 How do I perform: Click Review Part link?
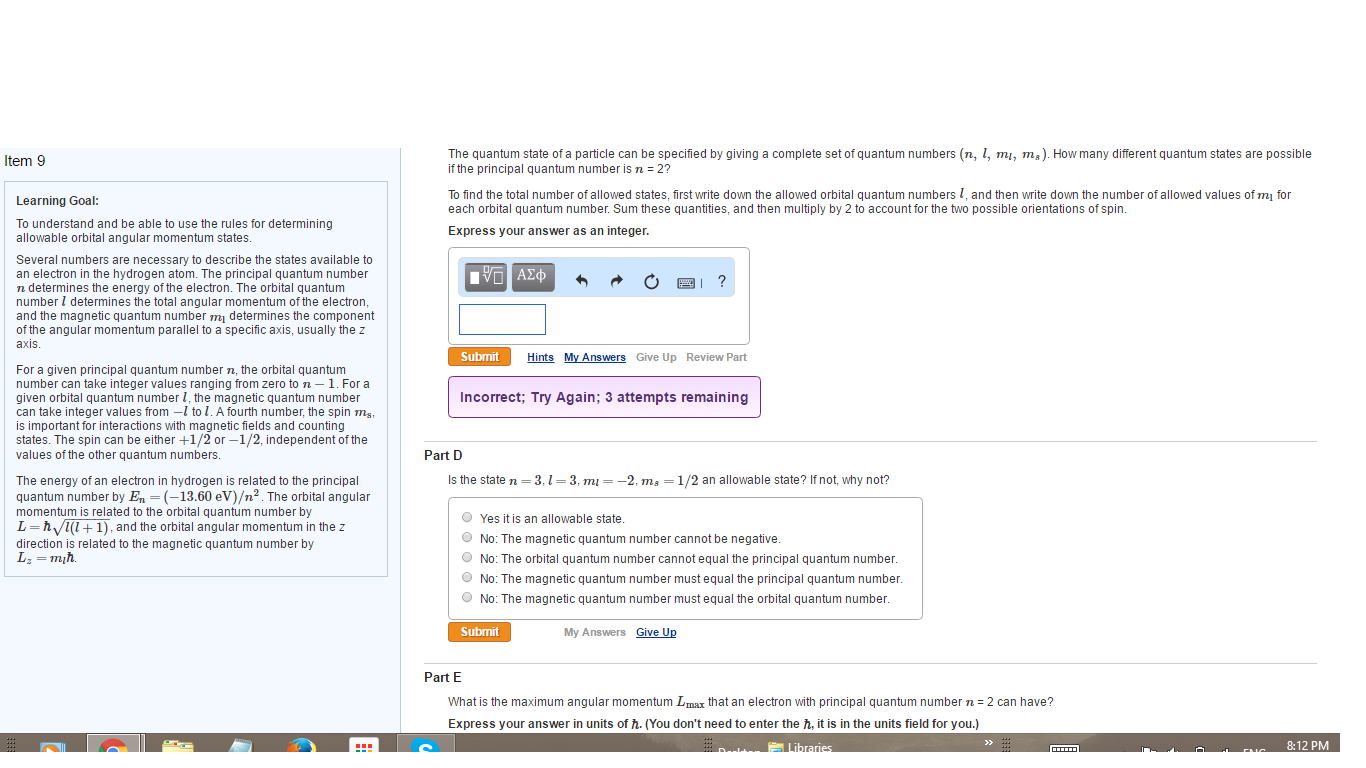(716, 357)
